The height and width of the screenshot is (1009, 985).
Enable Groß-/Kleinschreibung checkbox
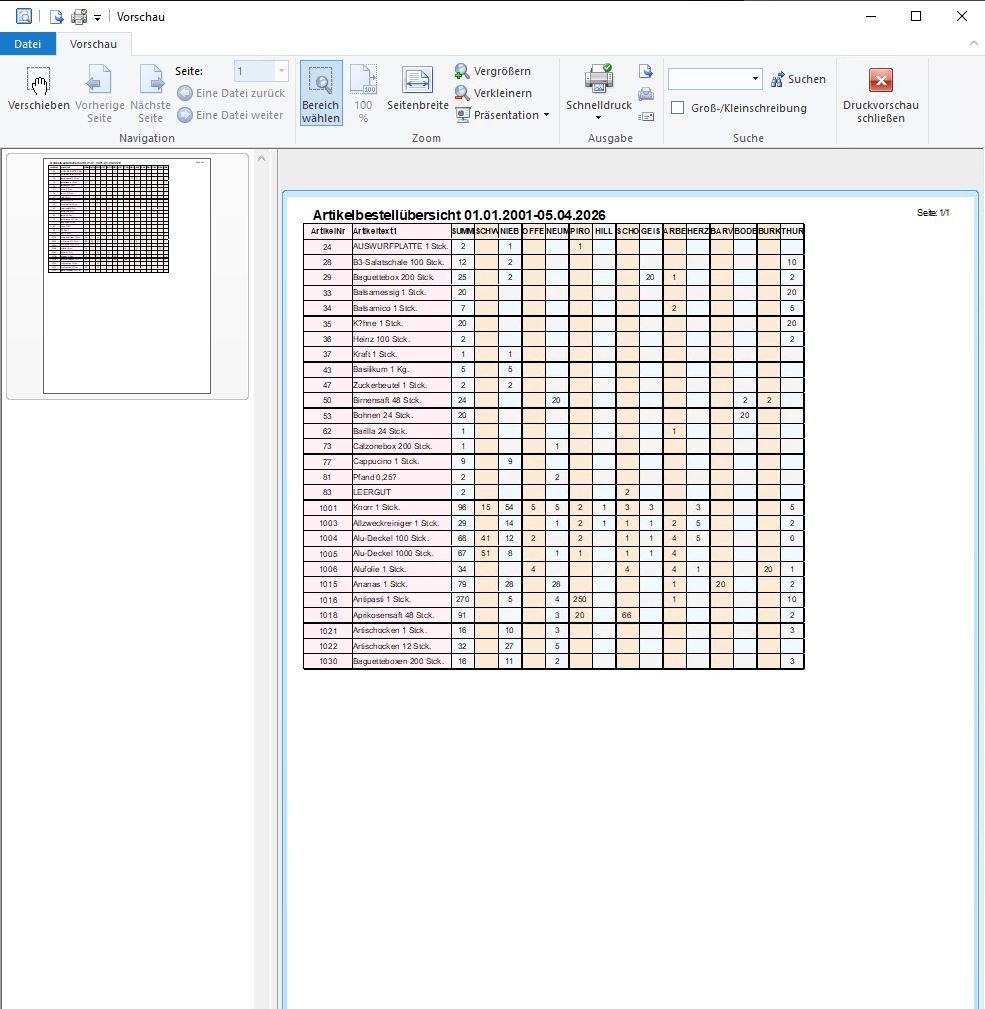coord(678,108)
